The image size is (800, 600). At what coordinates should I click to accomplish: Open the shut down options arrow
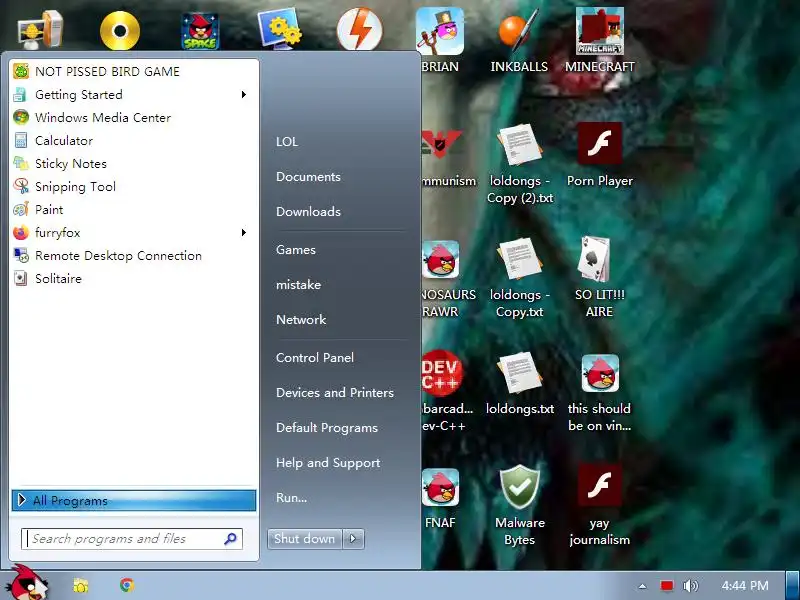[353, 539]
